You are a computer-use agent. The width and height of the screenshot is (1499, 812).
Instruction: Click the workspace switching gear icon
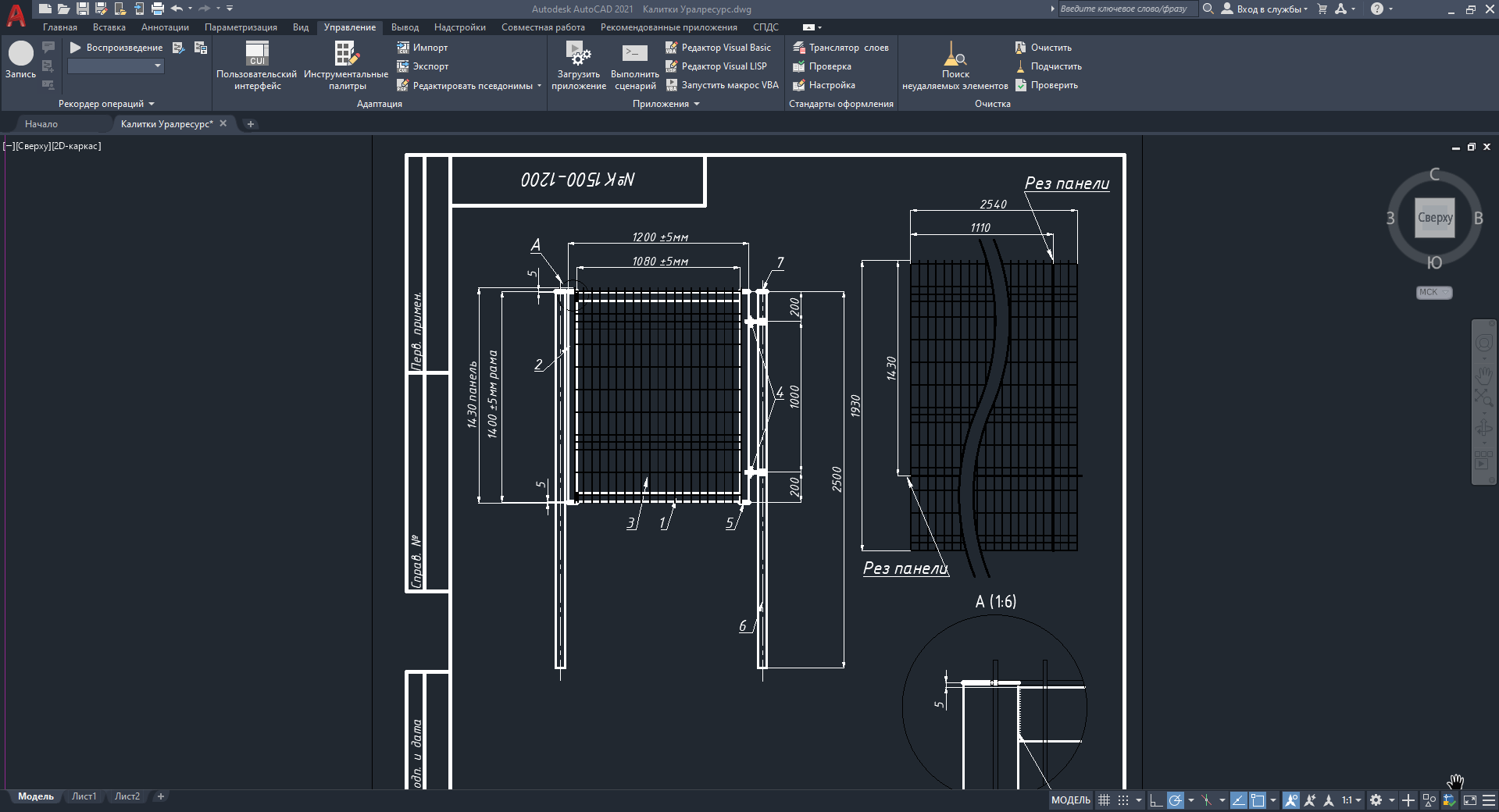pos(1376,800)
